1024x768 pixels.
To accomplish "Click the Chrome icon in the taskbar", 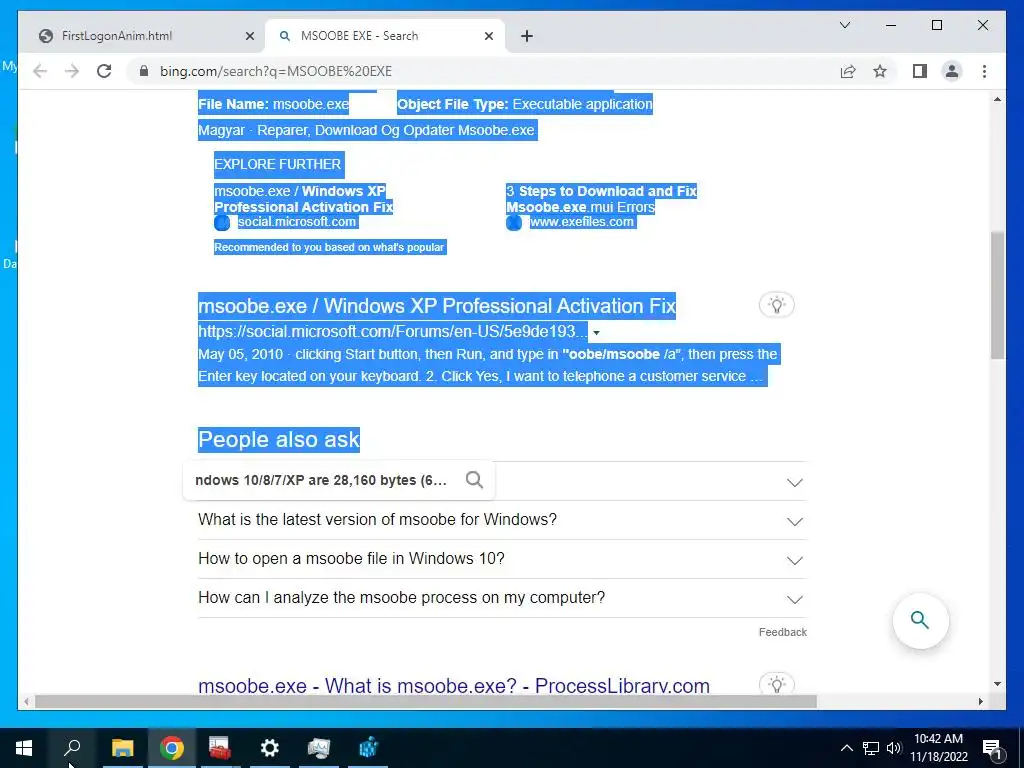I will click(171, 748).
